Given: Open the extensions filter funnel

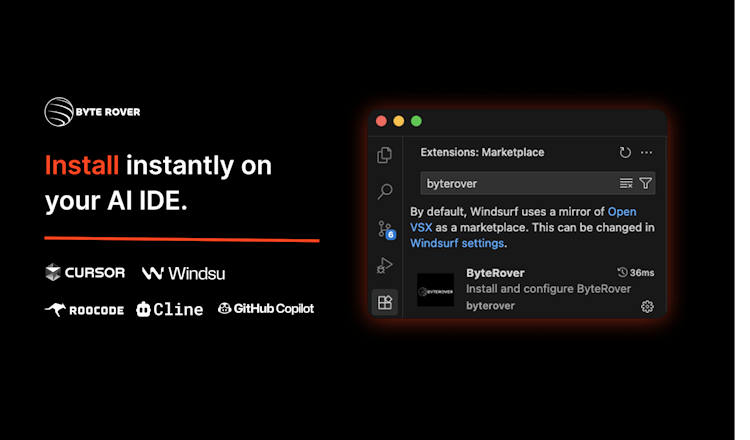Looking at the screenshot, I should [645, 183].
